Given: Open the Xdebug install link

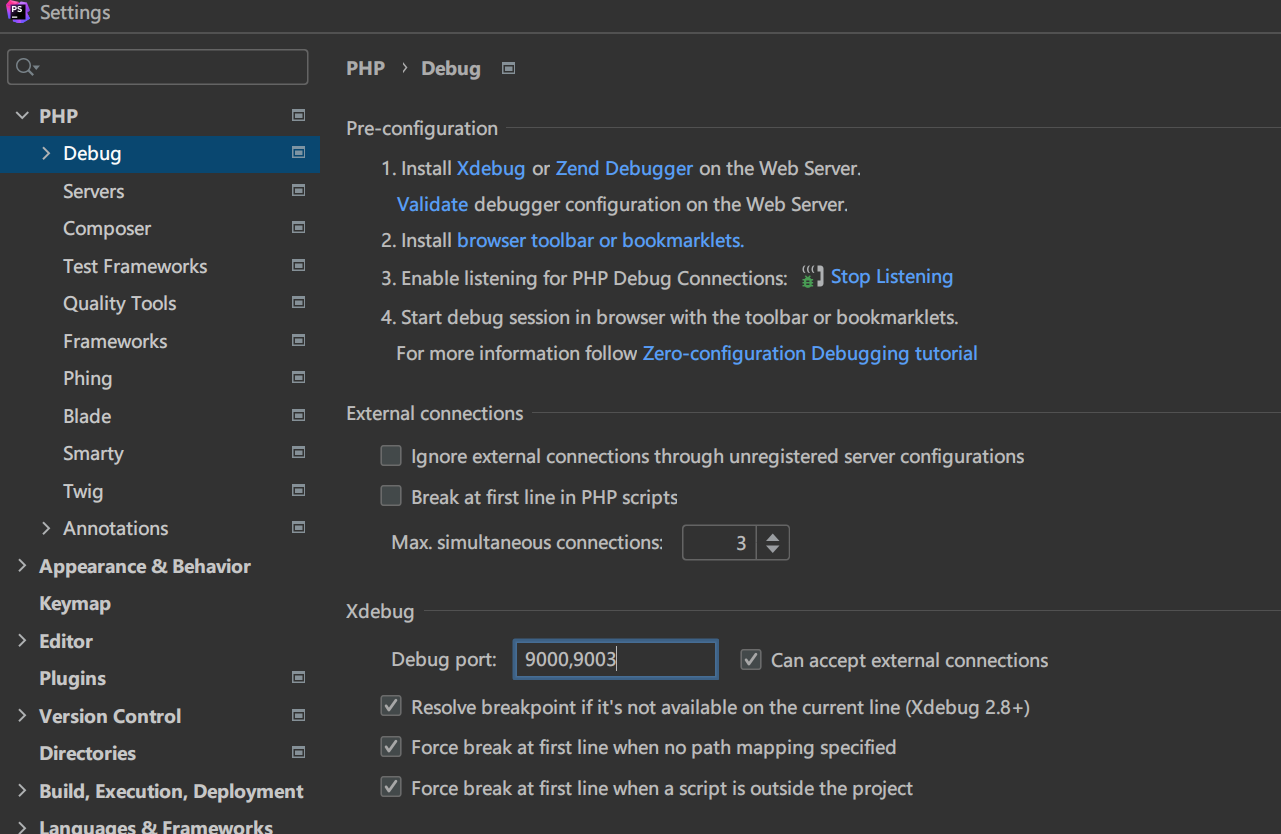Looking at the screenshot, I should click(x=491, y=168).
